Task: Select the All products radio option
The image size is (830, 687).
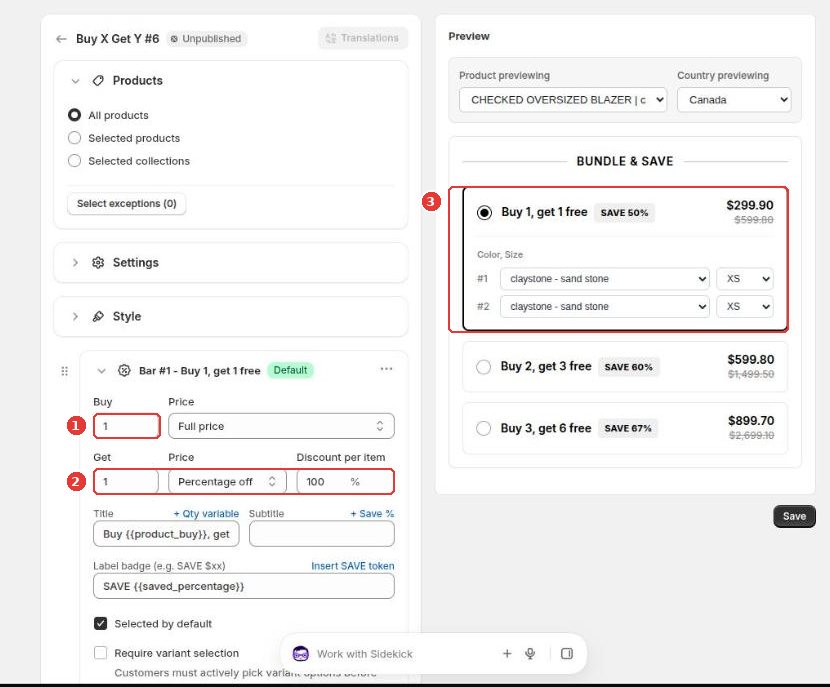Action: 75,115
